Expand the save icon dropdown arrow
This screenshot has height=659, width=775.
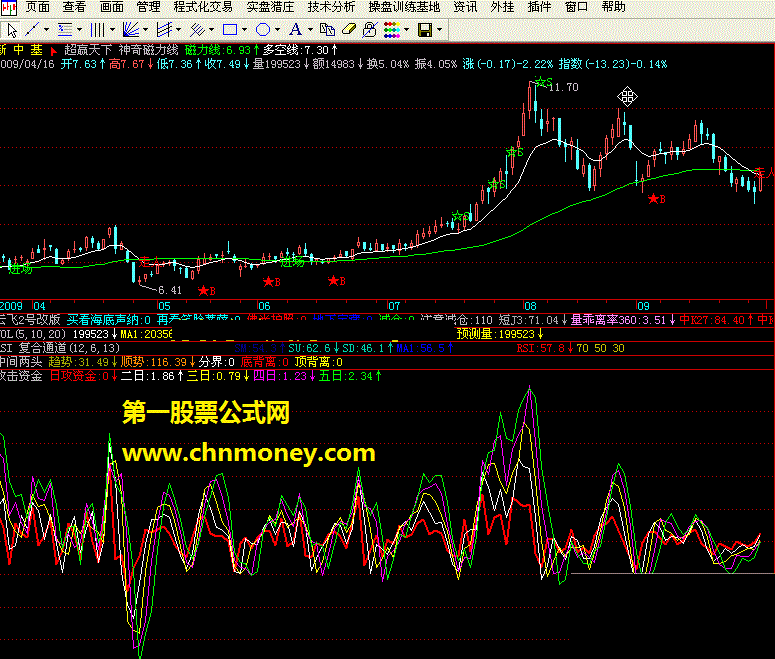439,30
